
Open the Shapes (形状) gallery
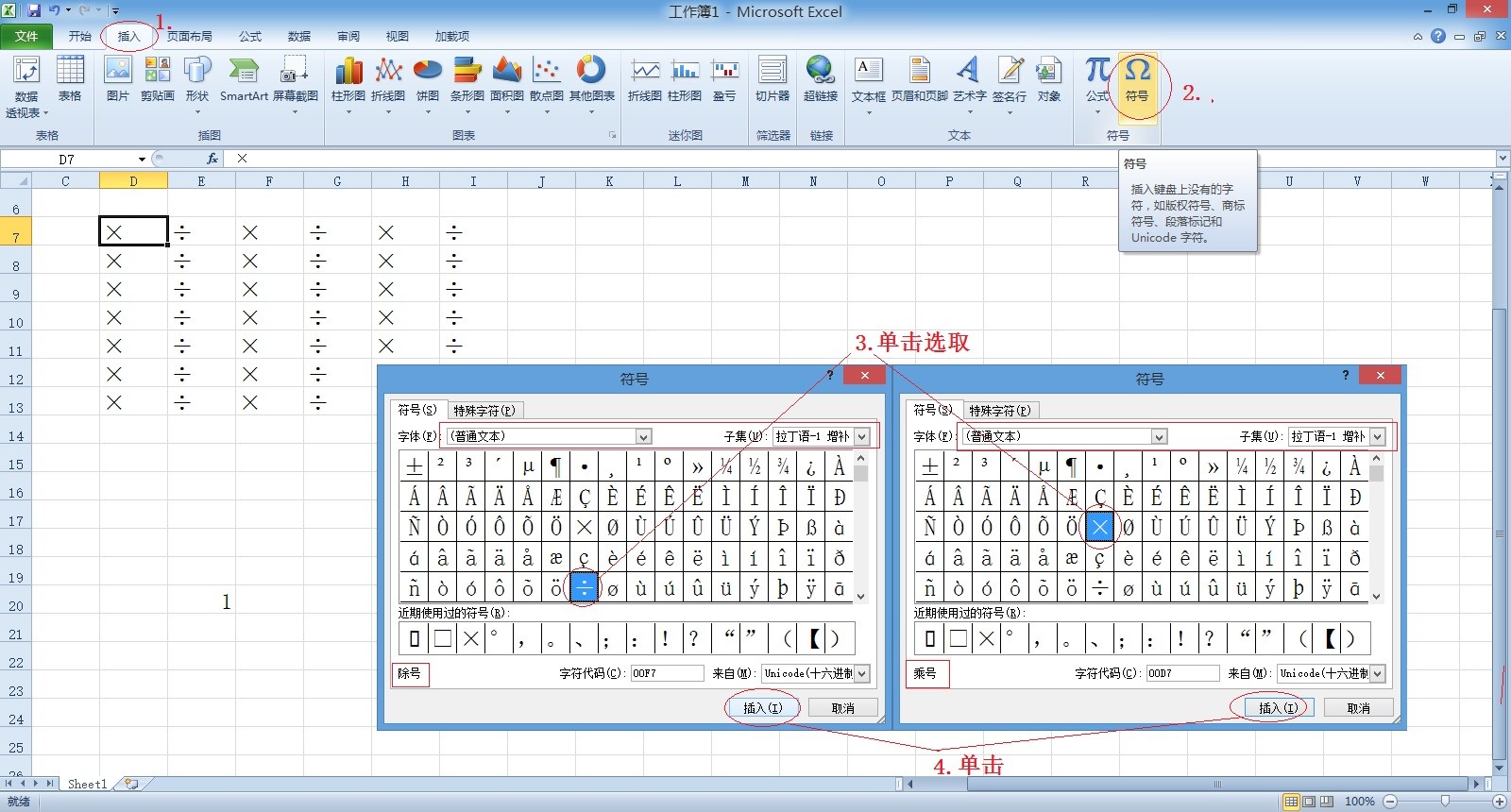(197, 85)
